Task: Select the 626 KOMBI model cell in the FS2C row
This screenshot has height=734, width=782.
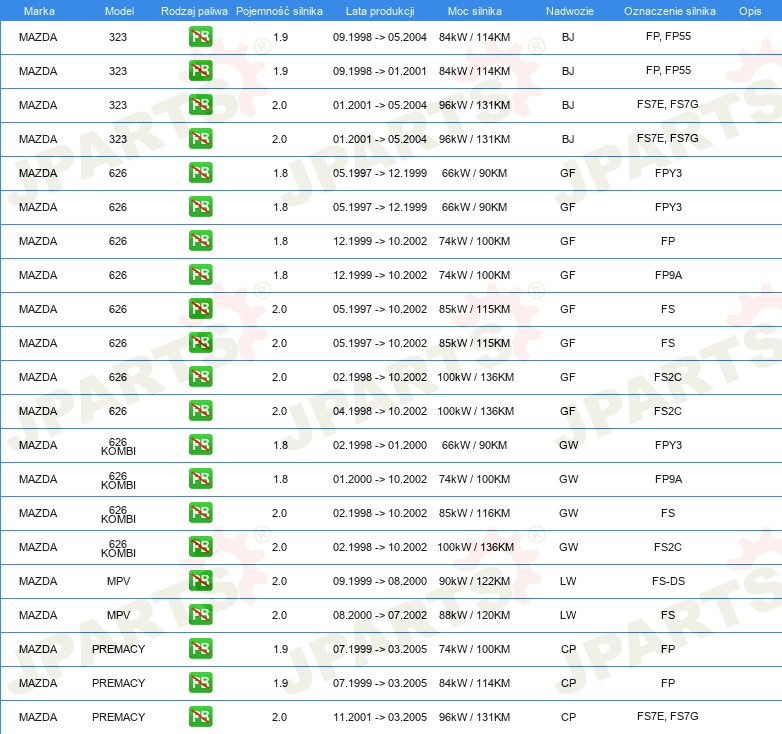Action: (x=118, y=549)
